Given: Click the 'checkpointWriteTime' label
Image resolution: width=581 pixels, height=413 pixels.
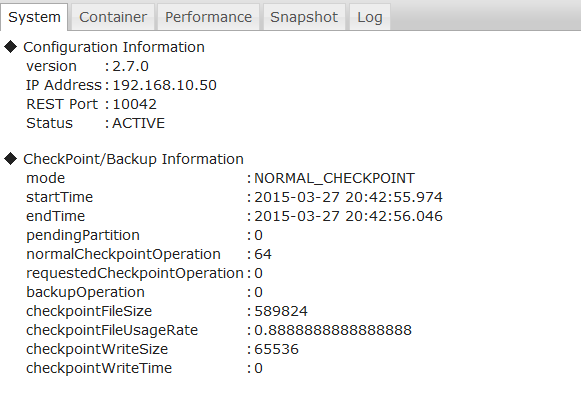Looking at the screenshot, I should point(99,368).
